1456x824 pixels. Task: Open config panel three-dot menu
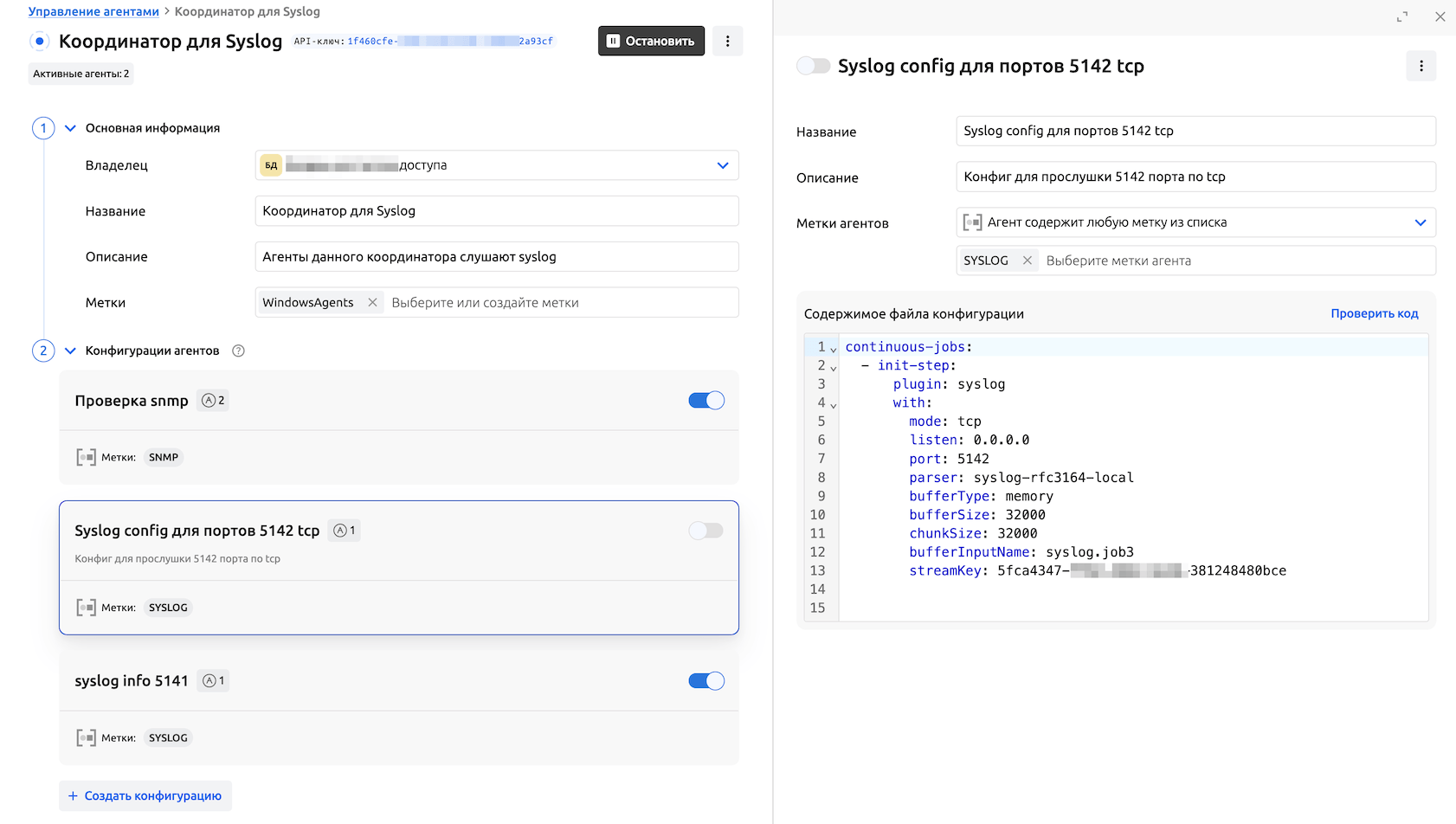(1421, 67)
